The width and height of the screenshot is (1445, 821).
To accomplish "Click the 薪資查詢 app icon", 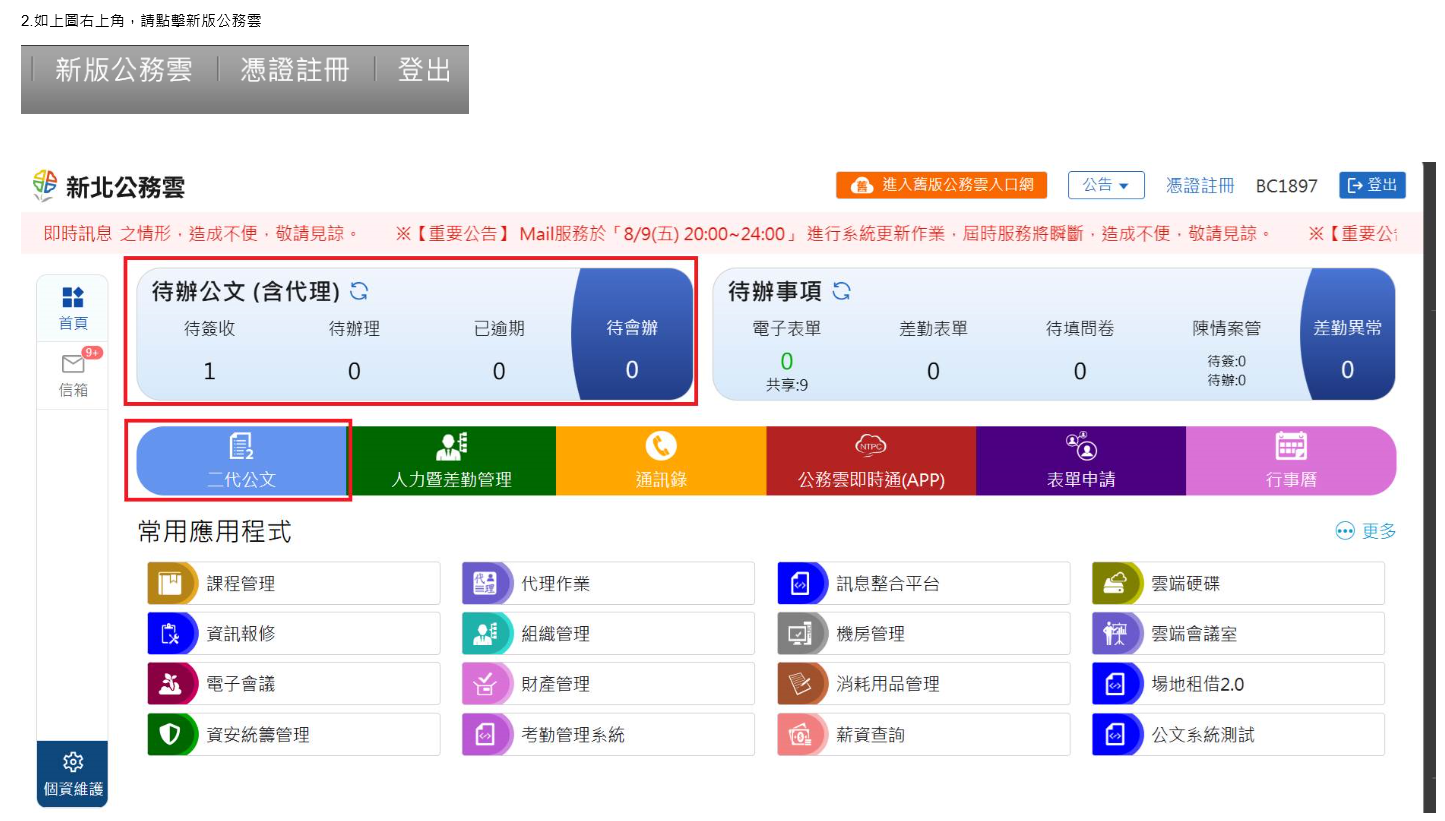I will pos(800,734).
